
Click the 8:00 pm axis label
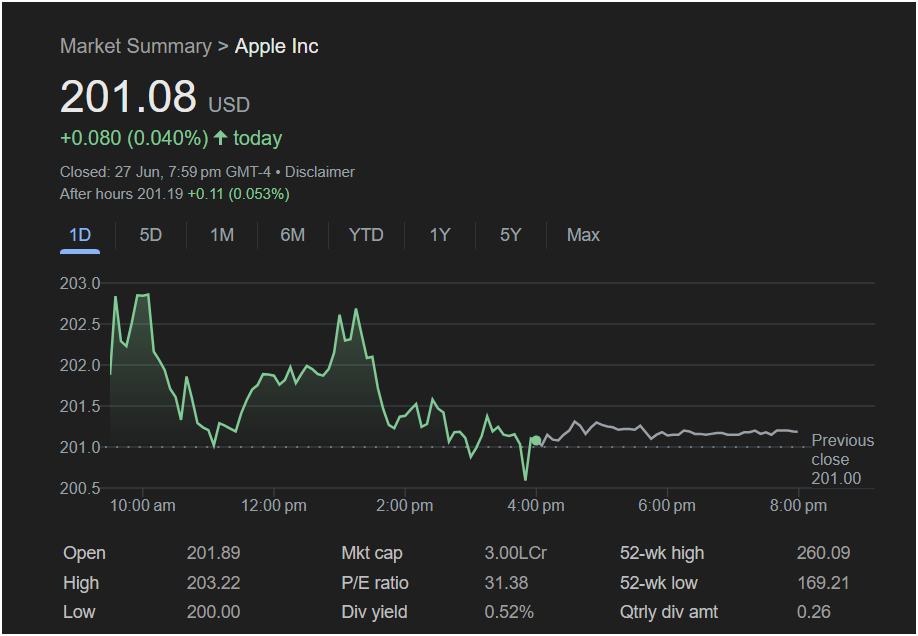pyautogui.click(x=799, y=506)
